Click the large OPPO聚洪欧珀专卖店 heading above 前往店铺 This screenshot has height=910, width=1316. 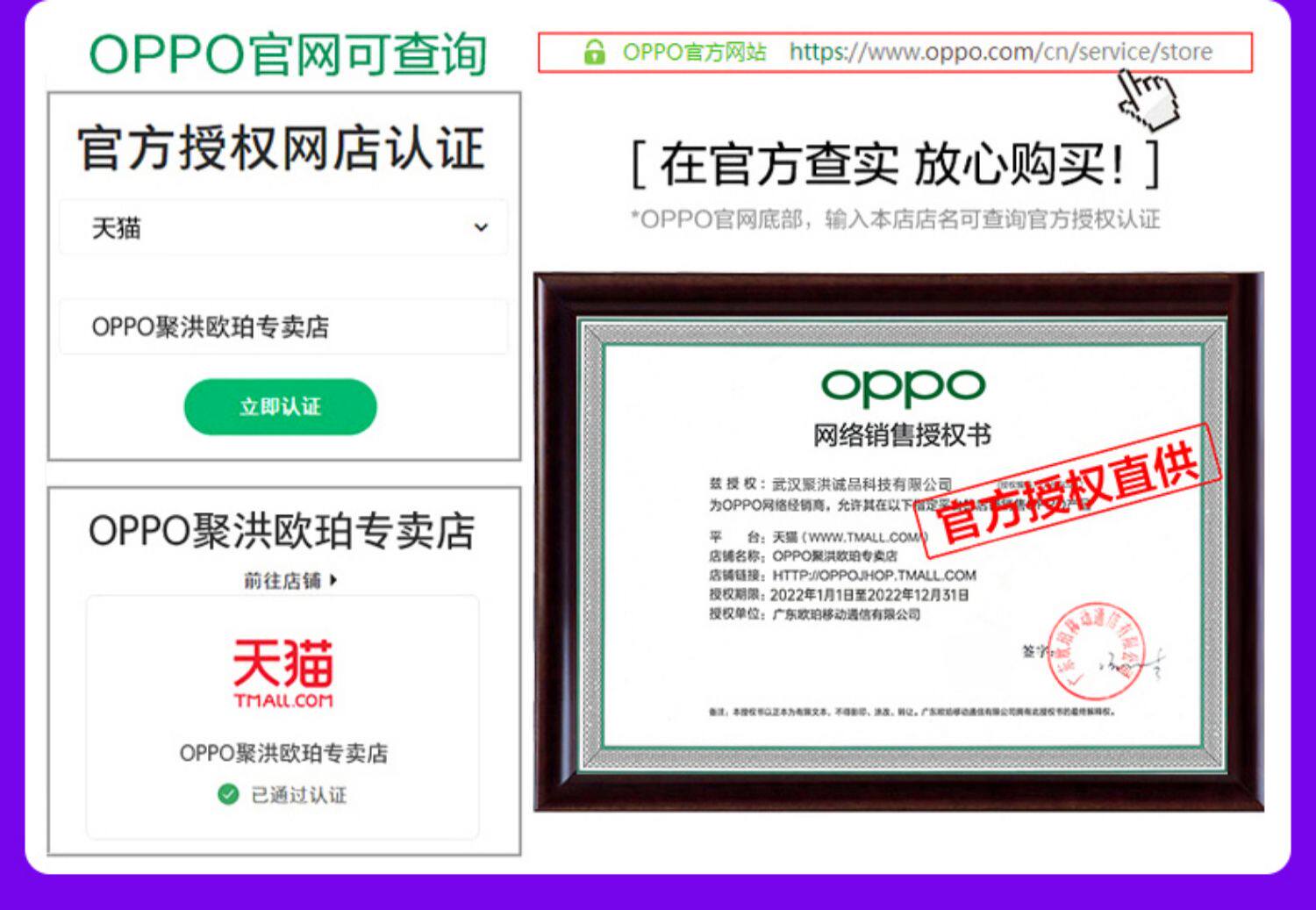point(282,531)
